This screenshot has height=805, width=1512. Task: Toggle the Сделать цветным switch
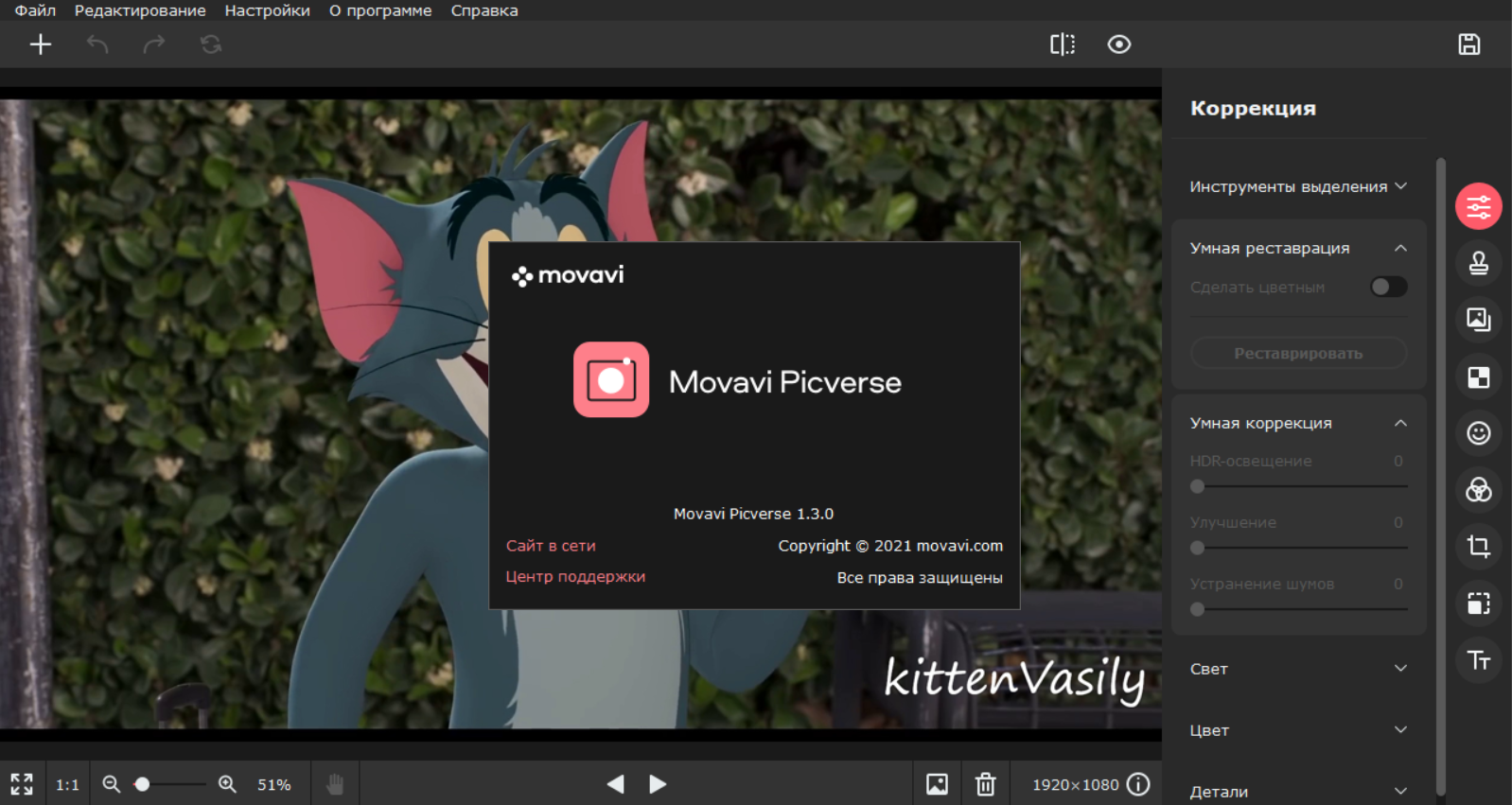1389,287
